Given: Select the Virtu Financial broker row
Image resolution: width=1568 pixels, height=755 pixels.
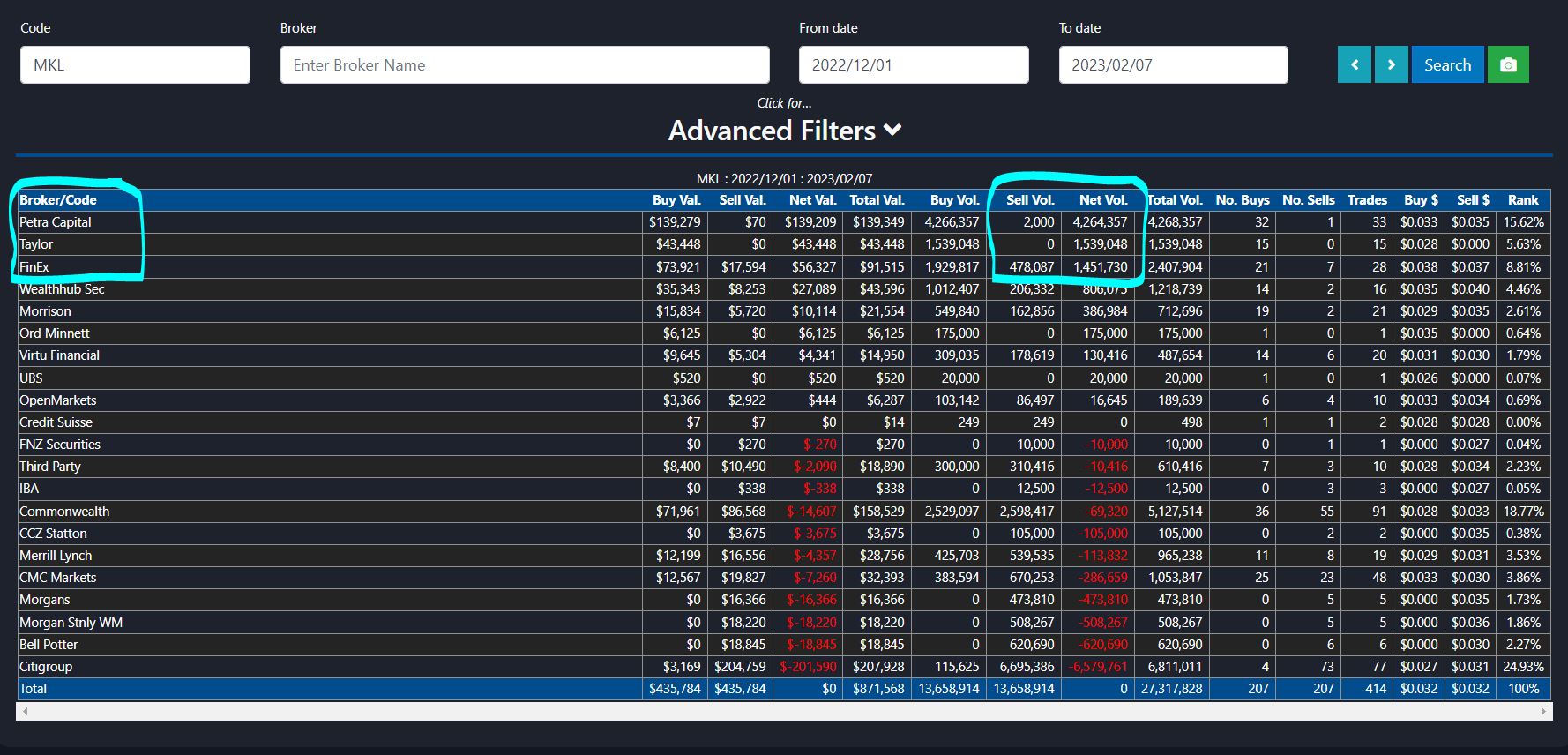Looking at the screenshot, I should (783, 355).
